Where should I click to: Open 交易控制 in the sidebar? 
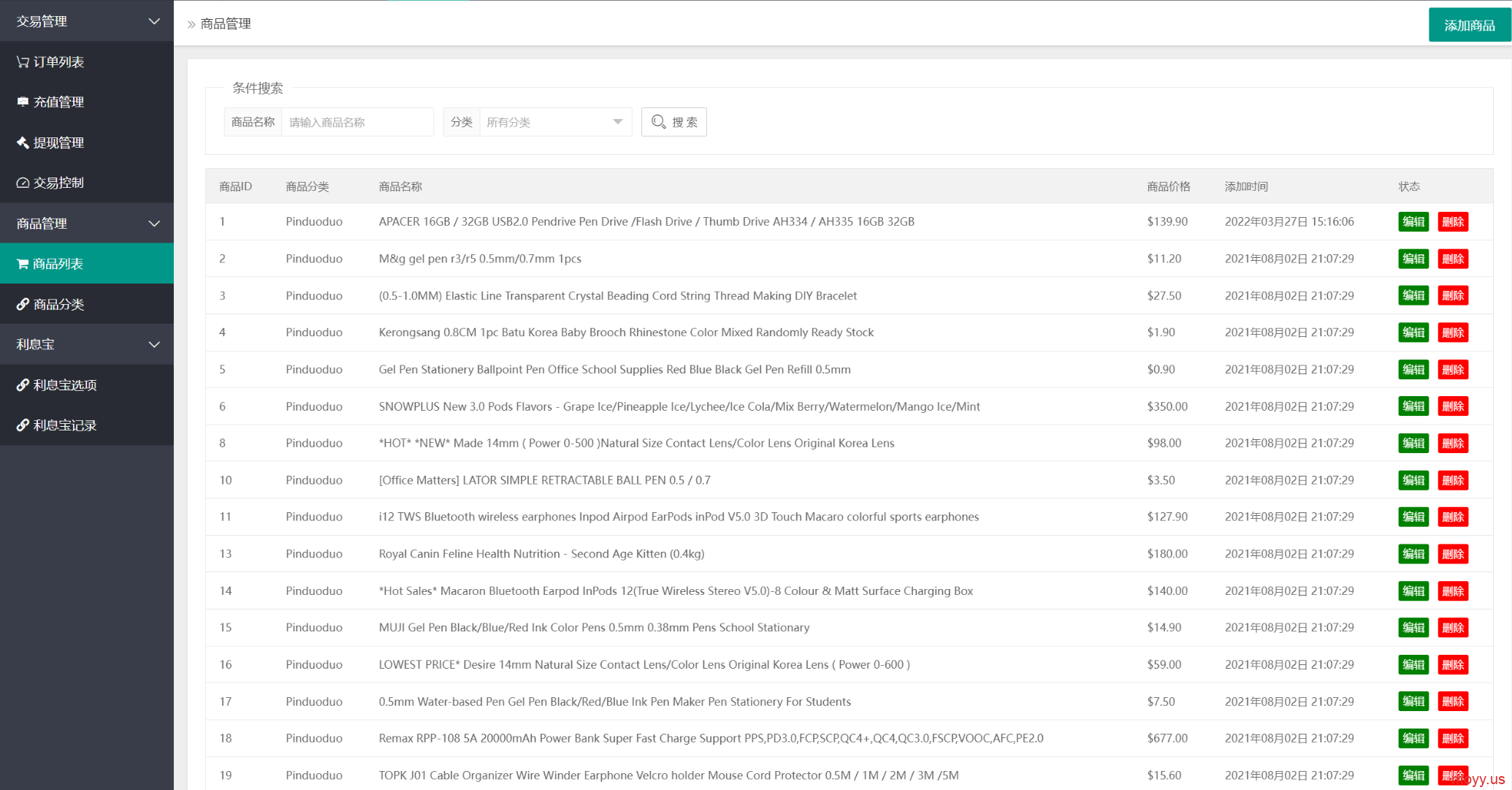pyautogui.click(x=86, y=183)
